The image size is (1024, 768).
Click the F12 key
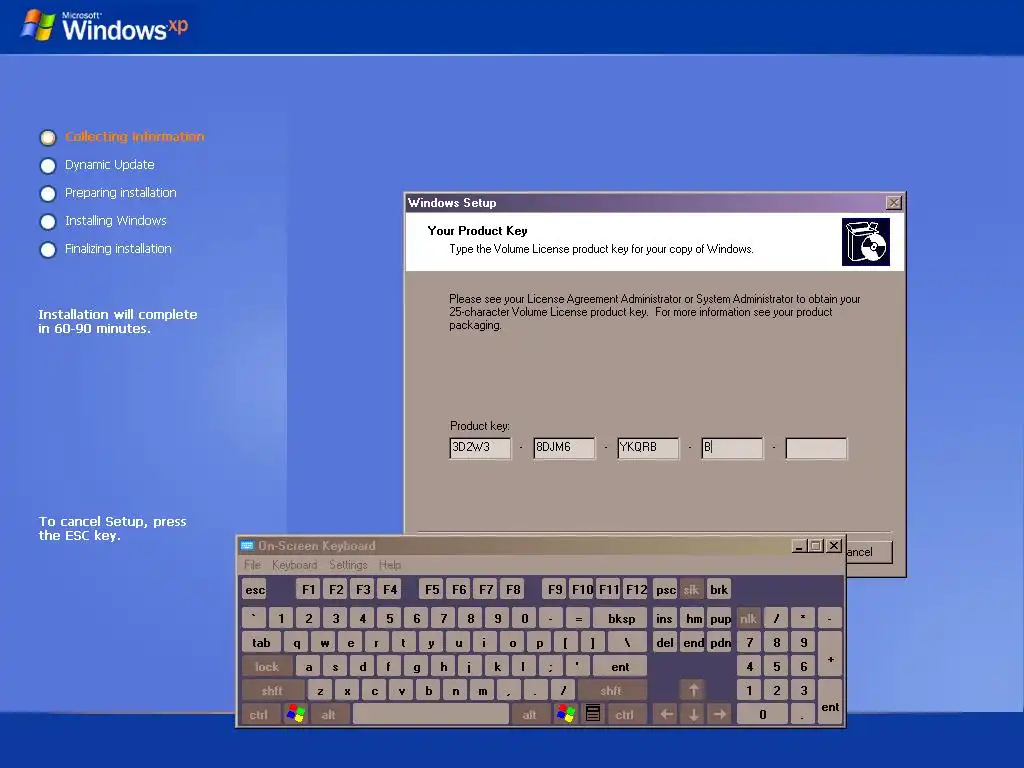636,590
